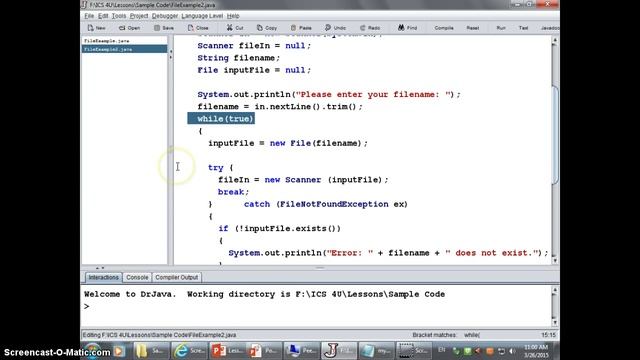
Task: Click the Copy toolbar button
Action: click(x=267, y=28)
